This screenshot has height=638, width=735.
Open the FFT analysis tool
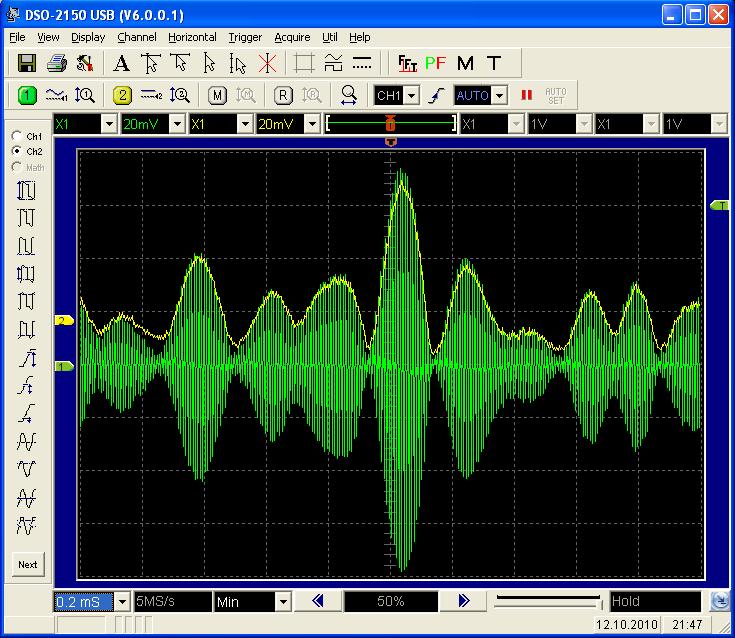click(x=407, y=63)
